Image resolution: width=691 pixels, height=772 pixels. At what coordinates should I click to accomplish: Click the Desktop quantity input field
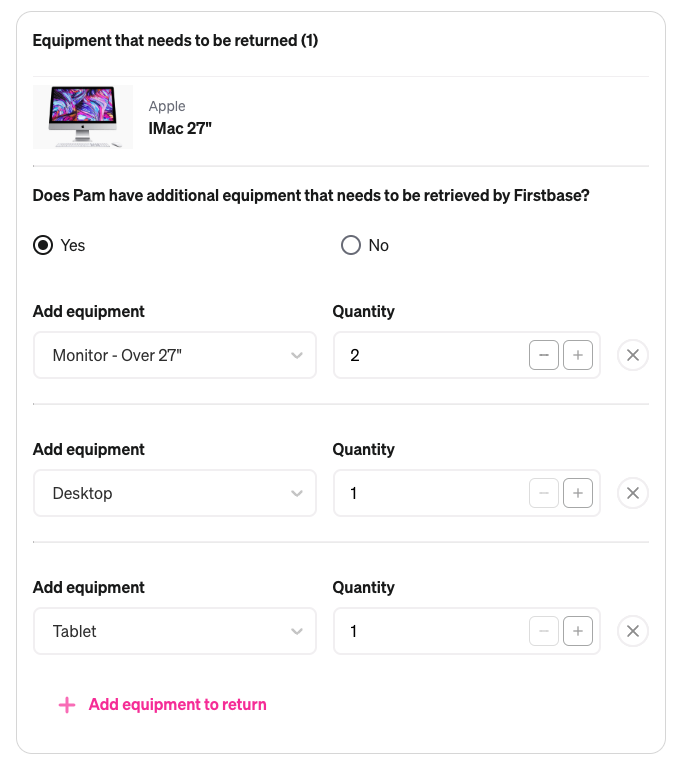[x=428, y=493]
